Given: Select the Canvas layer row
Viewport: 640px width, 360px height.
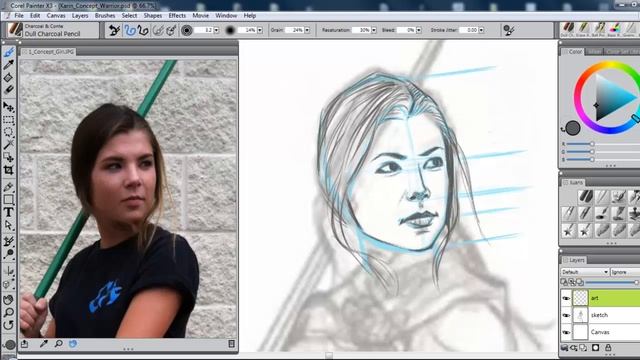Looking at the screenshot, I should point(601,332).
